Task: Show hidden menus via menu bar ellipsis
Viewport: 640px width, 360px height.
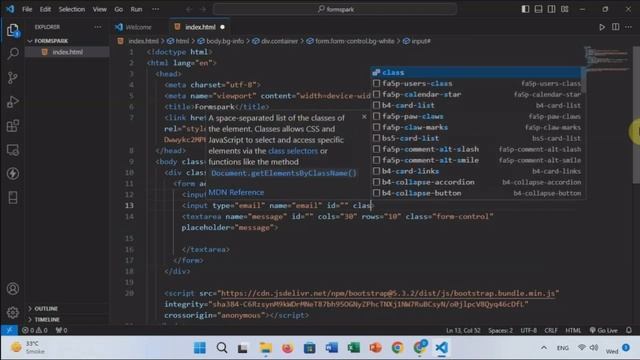Action: point(156,9)
